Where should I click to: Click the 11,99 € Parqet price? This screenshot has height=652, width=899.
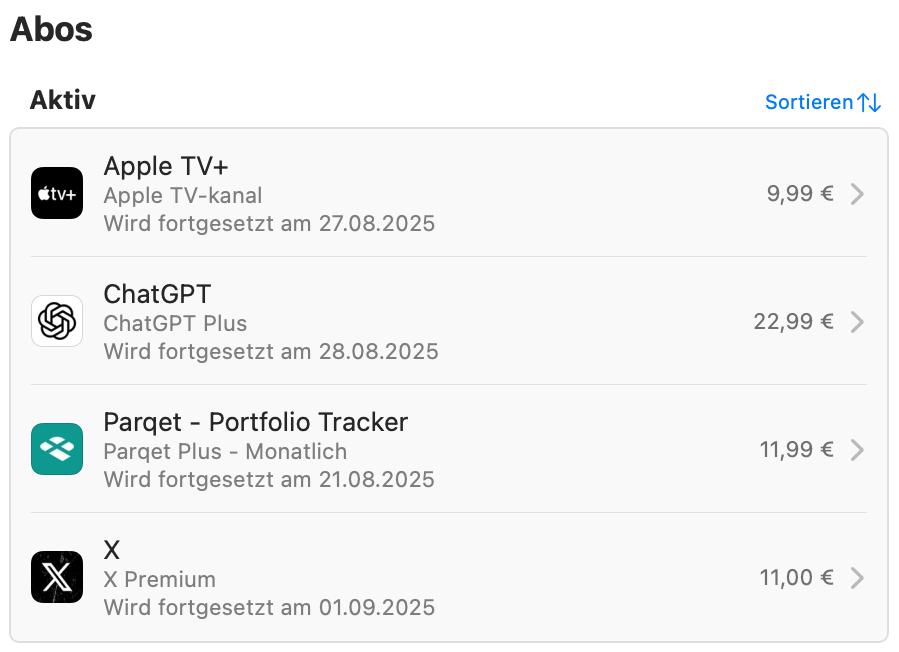pos(796,450)
